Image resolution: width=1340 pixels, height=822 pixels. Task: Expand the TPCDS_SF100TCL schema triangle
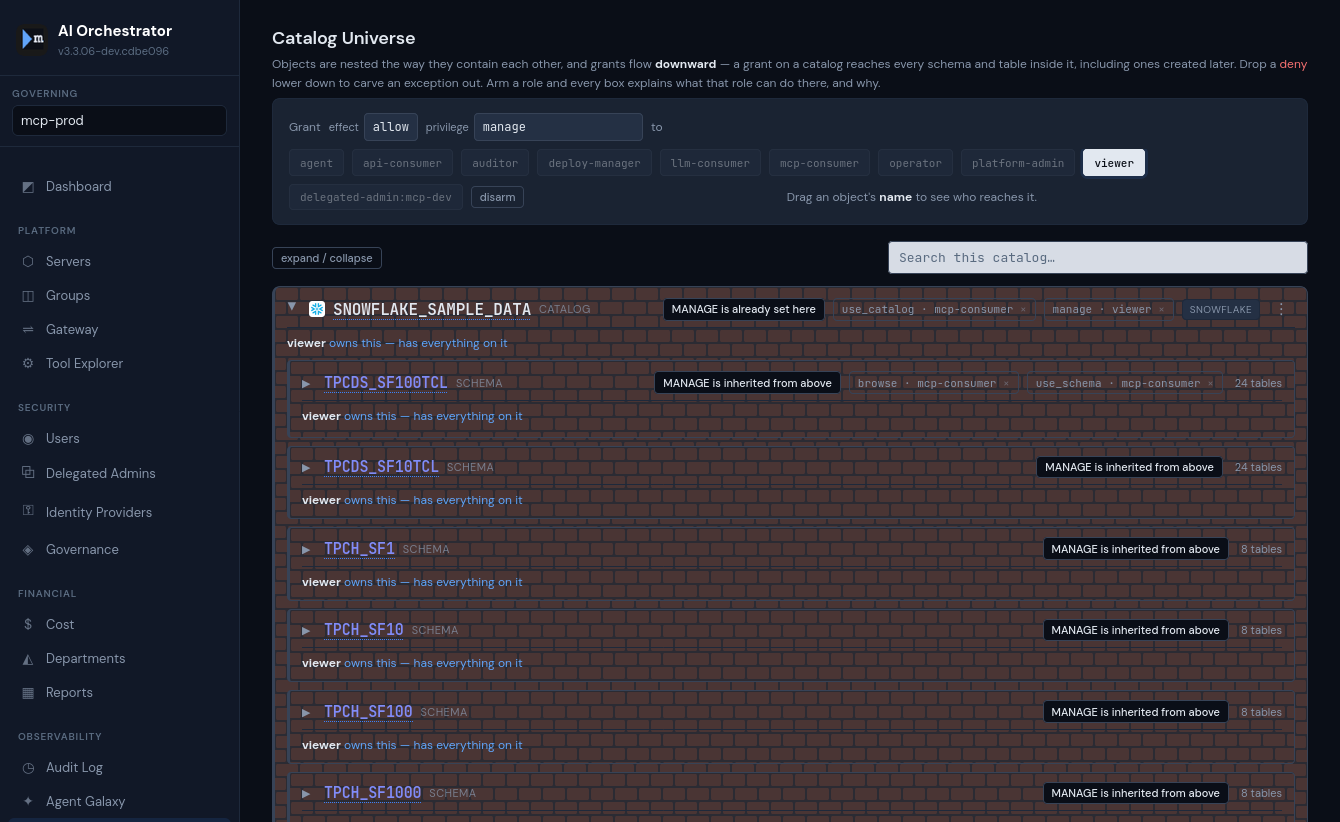(307, 384)
